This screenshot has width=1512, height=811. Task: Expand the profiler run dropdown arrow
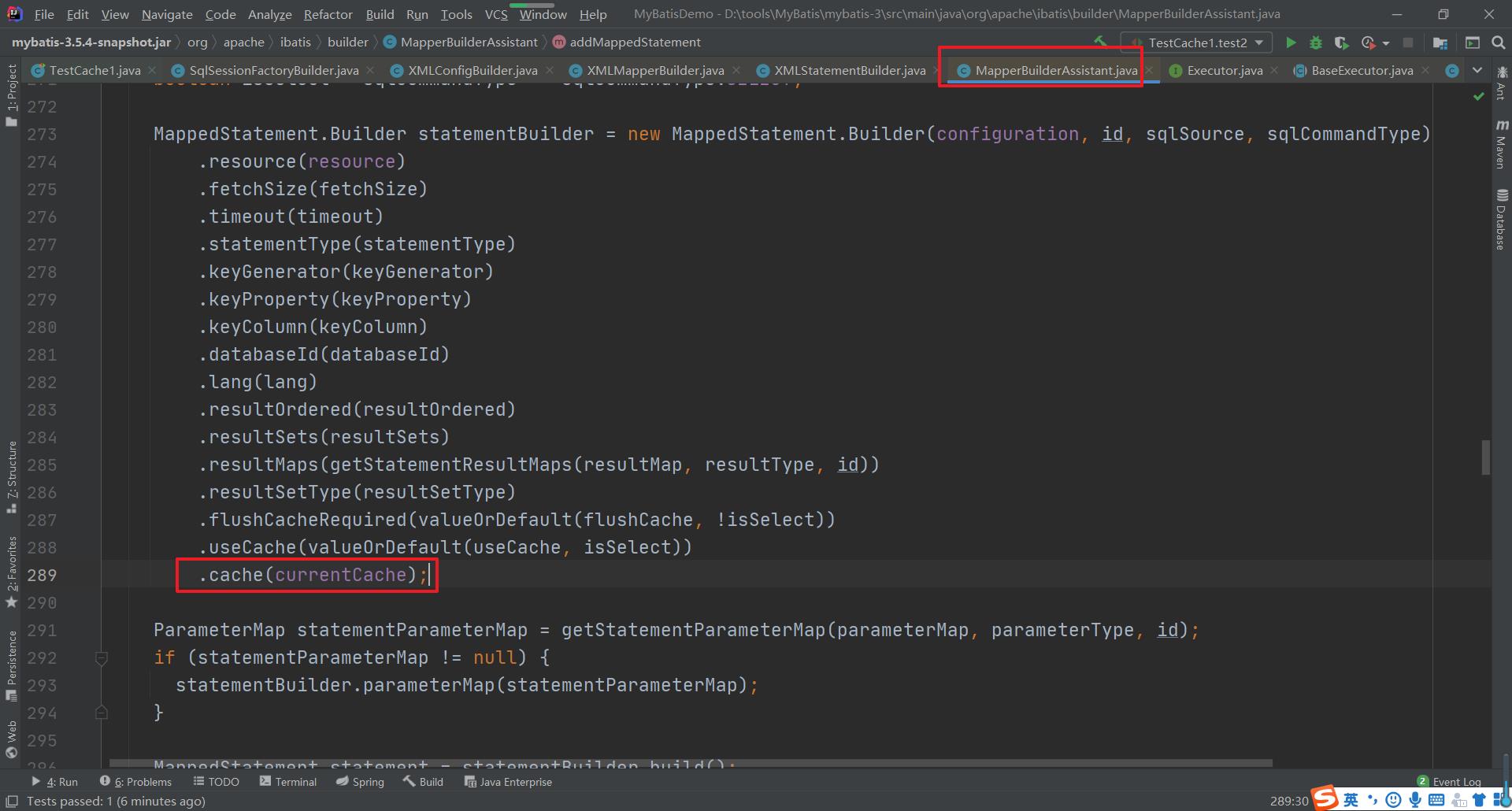(x=1385, y=43)
